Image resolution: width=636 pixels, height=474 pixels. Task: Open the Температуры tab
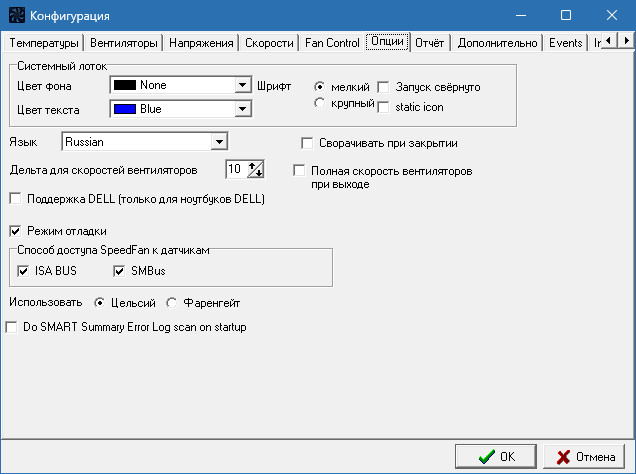pos(43,43)
